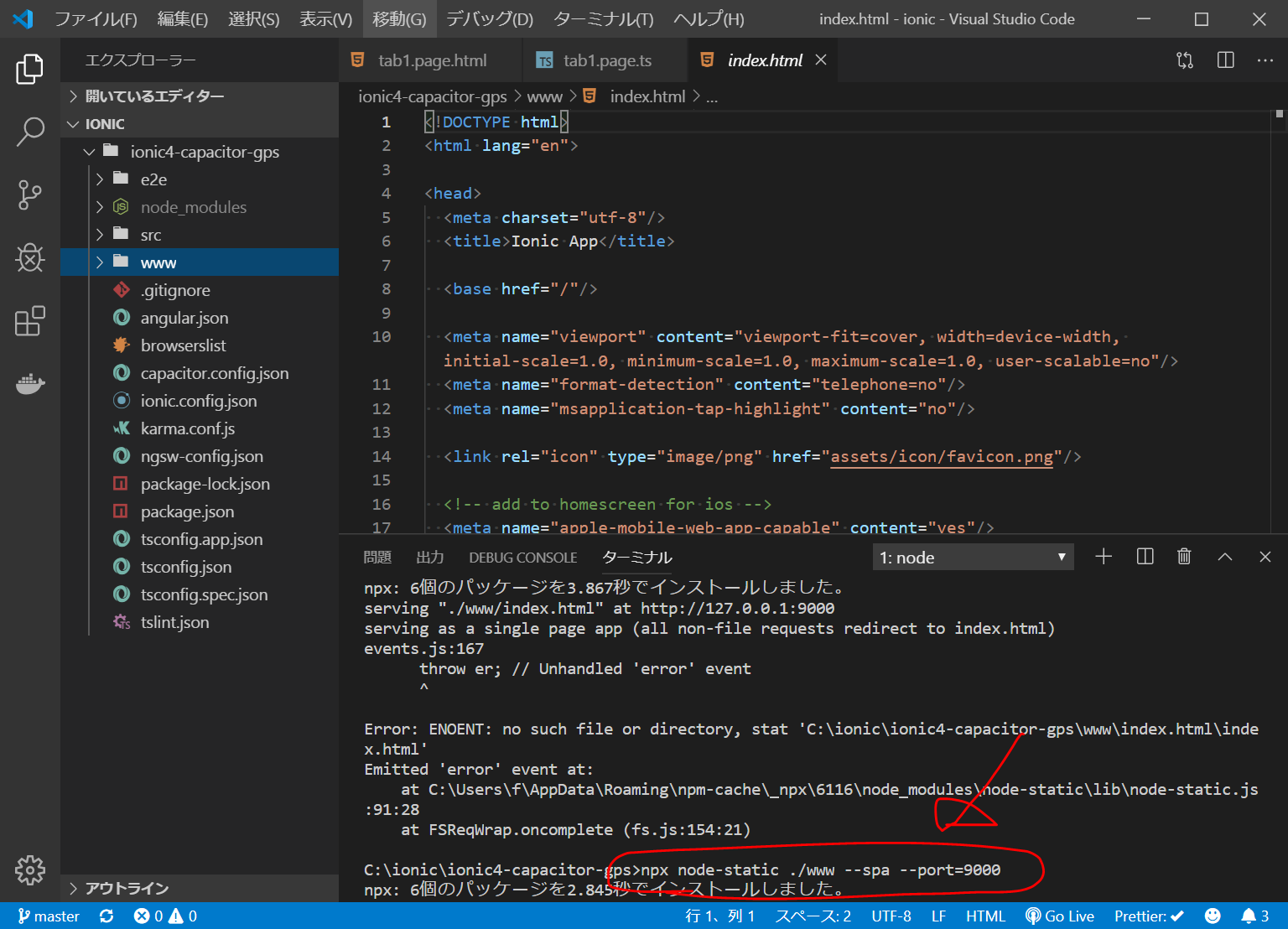The image size is (1288, 929).
Task: Click the master branch indicator
Action: tap(49, 916)
